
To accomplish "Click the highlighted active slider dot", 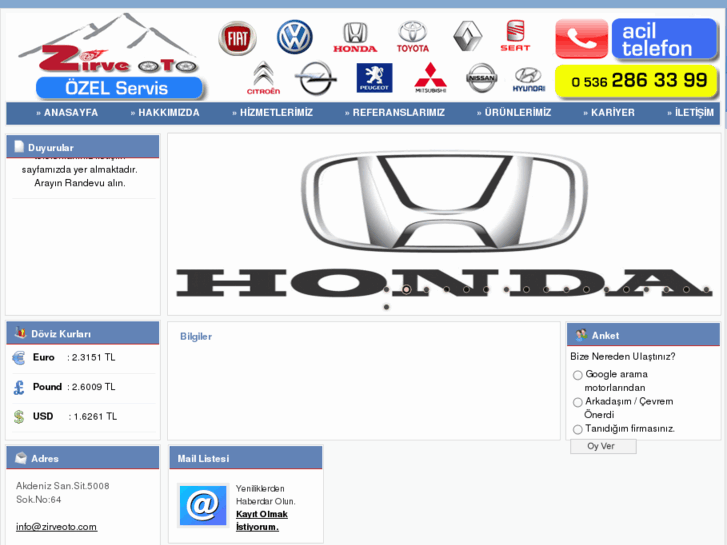I will pyautogui.click(x=406, y=289).
